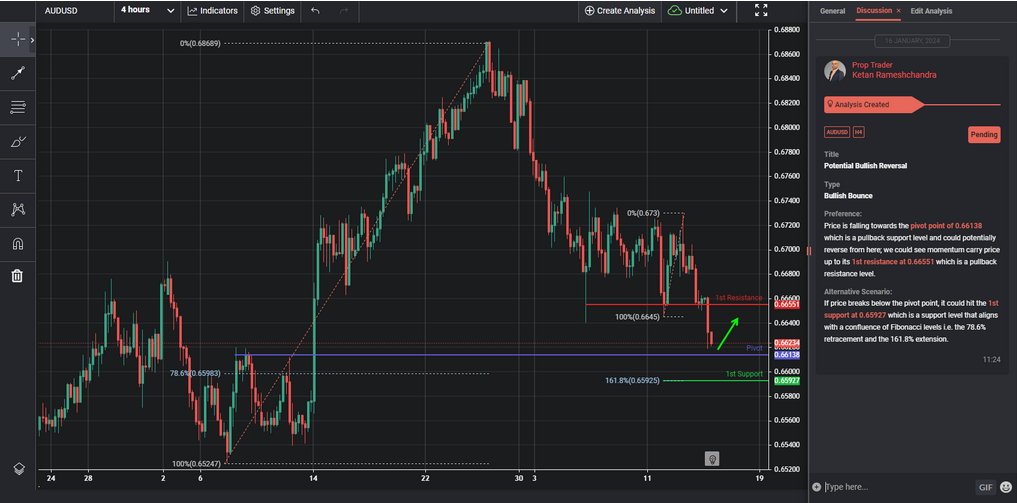Click the lightbulb idea icon on chart
Viewport: 1017px width, 503px height.
point(712,459)
